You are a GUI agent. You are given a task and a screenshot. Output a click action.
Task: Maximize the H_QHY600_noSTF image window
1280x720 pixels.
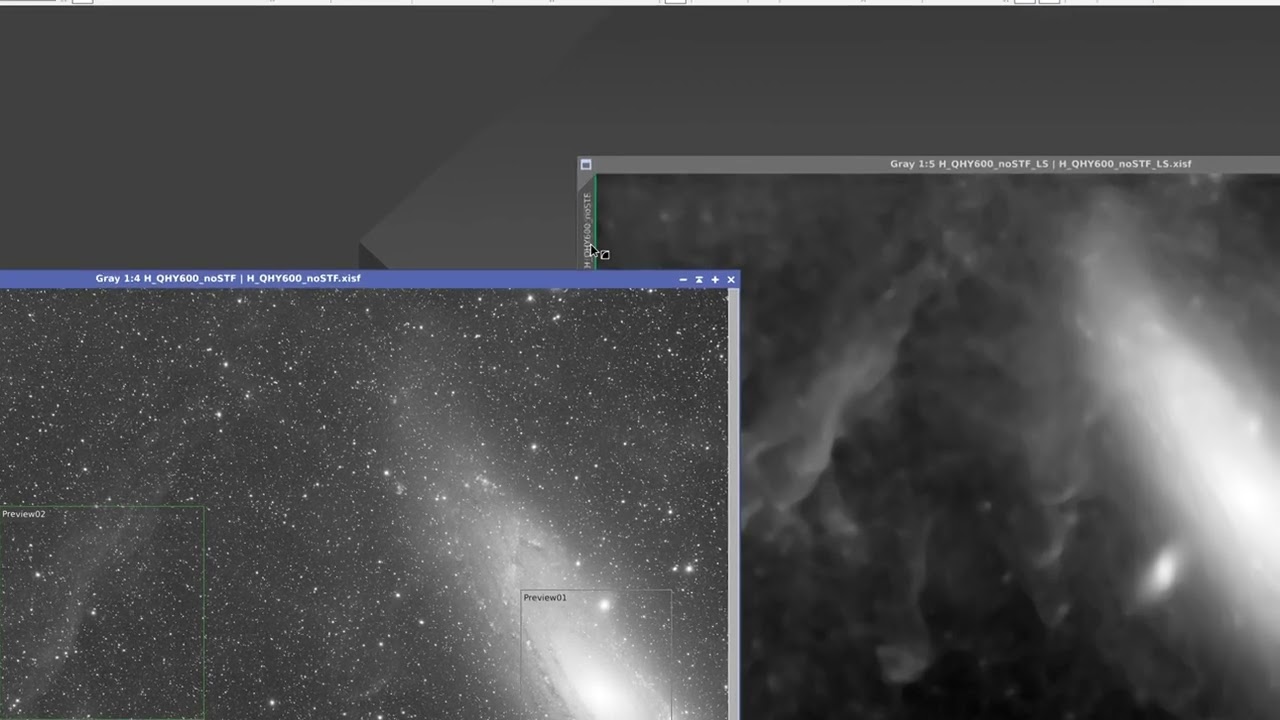715,280
